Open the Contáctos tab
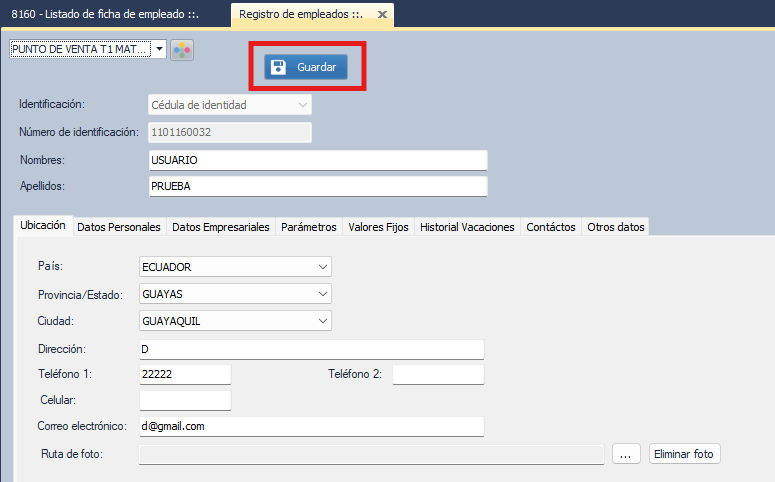 click(x=550, y=227)
